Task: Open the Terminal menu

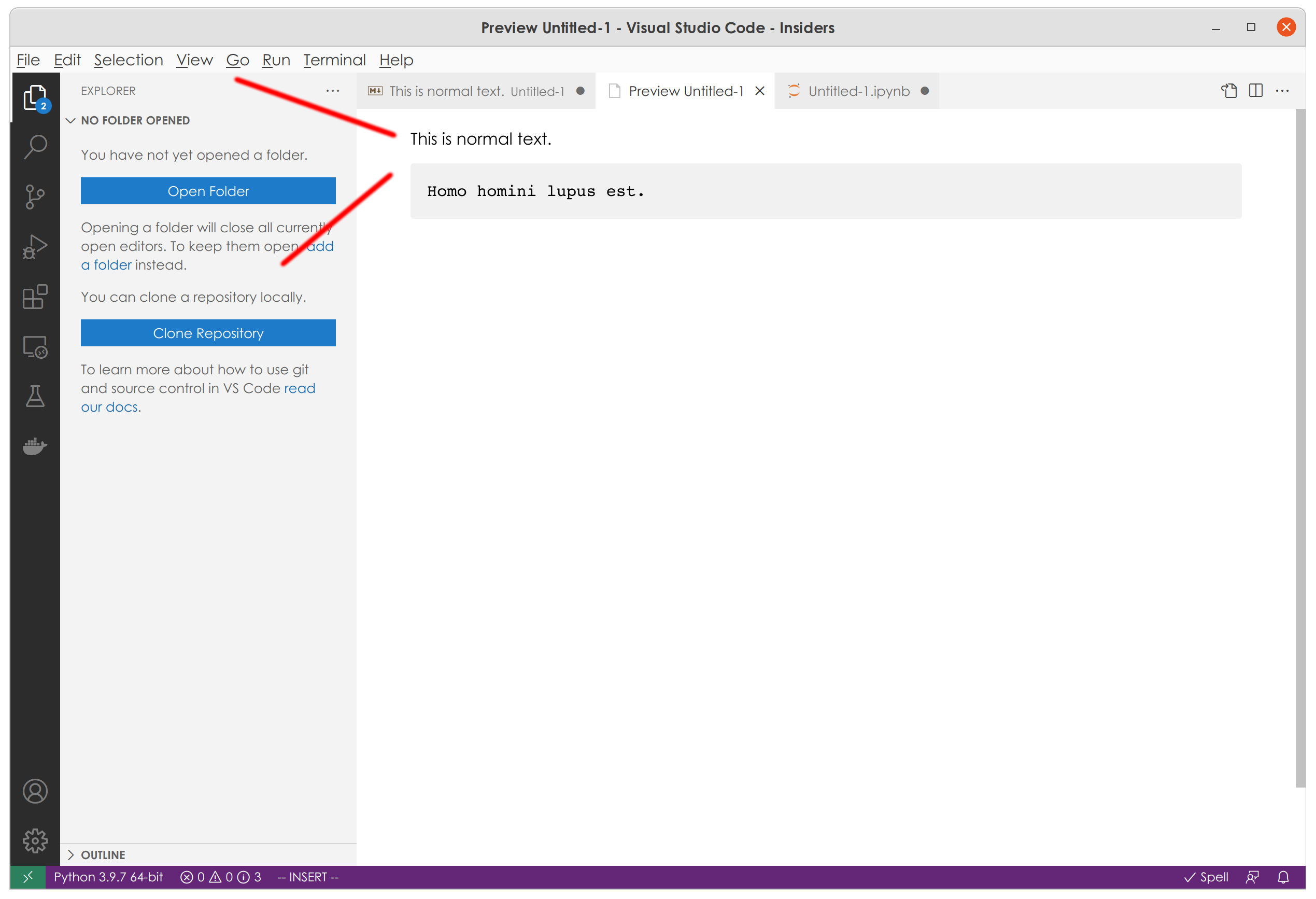Action: 334,60
